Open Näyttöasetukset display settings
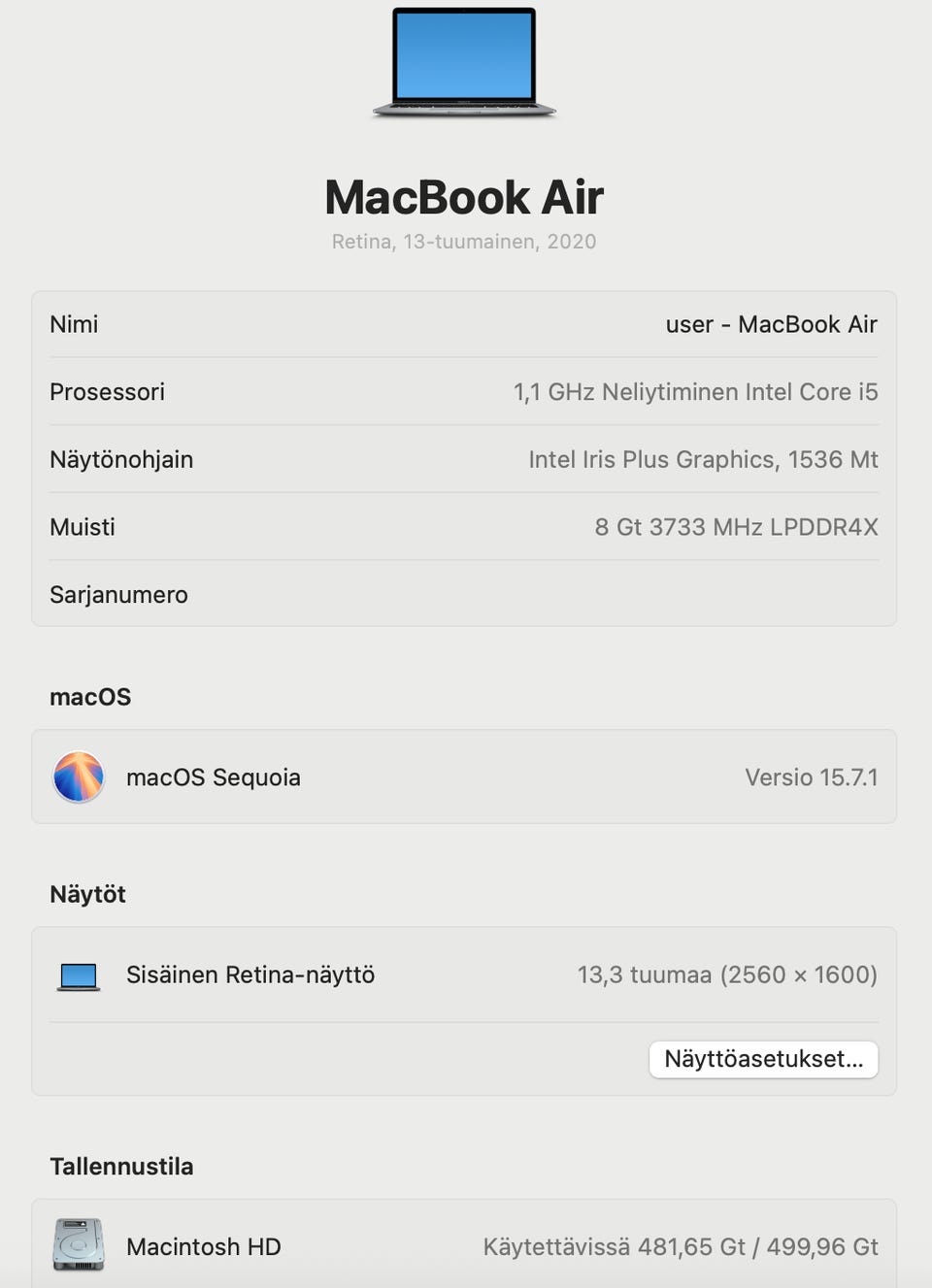Screen dimensions: 932x1288 click(764, 1059)
